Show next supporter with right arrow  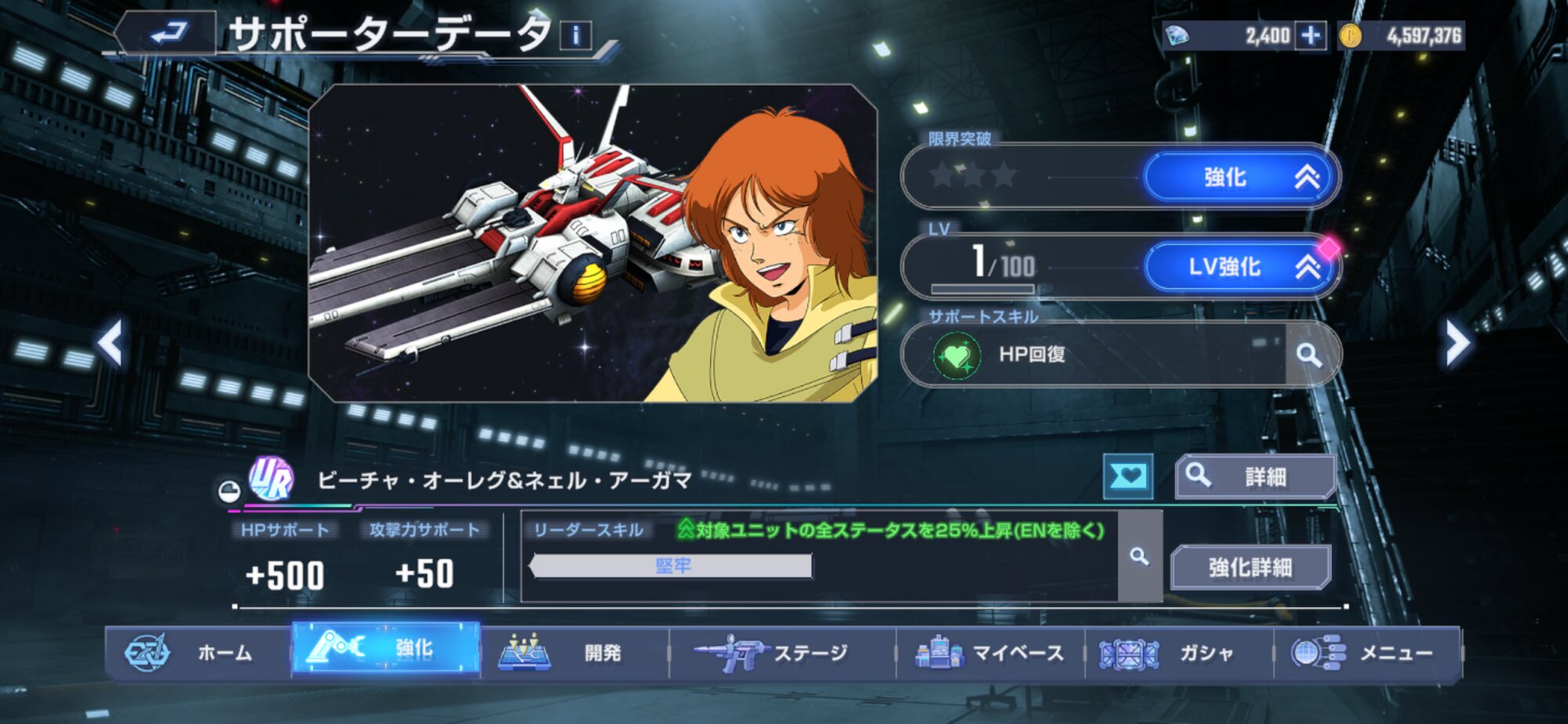coord(1458,342)
